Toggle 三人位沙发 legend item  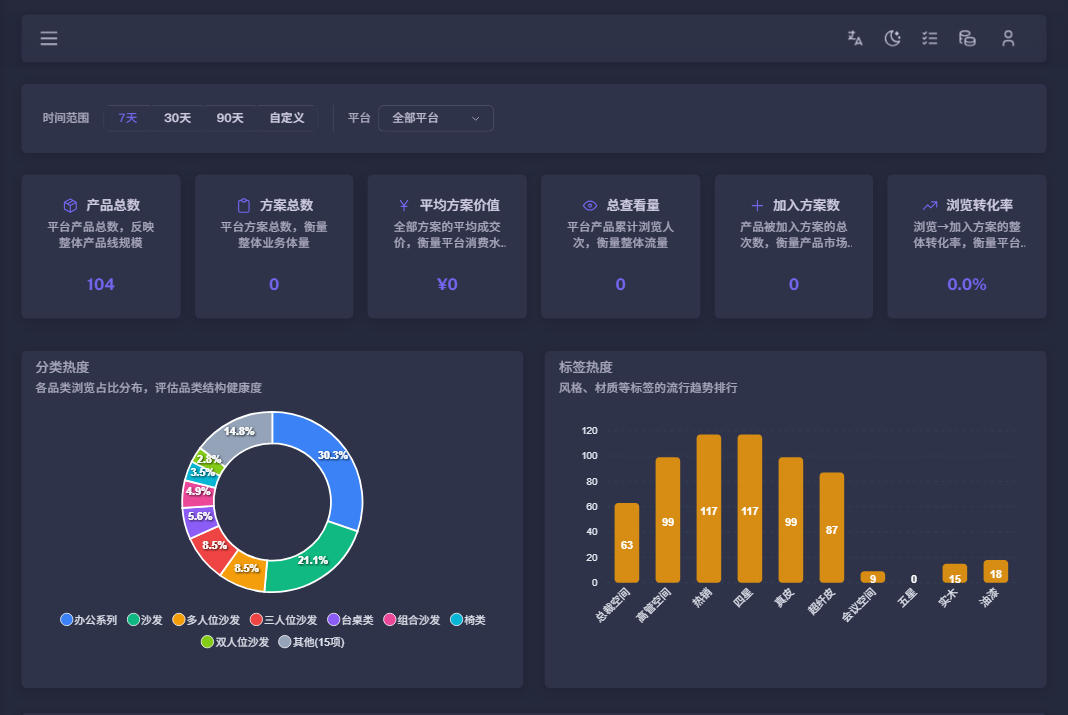[284, 620]
